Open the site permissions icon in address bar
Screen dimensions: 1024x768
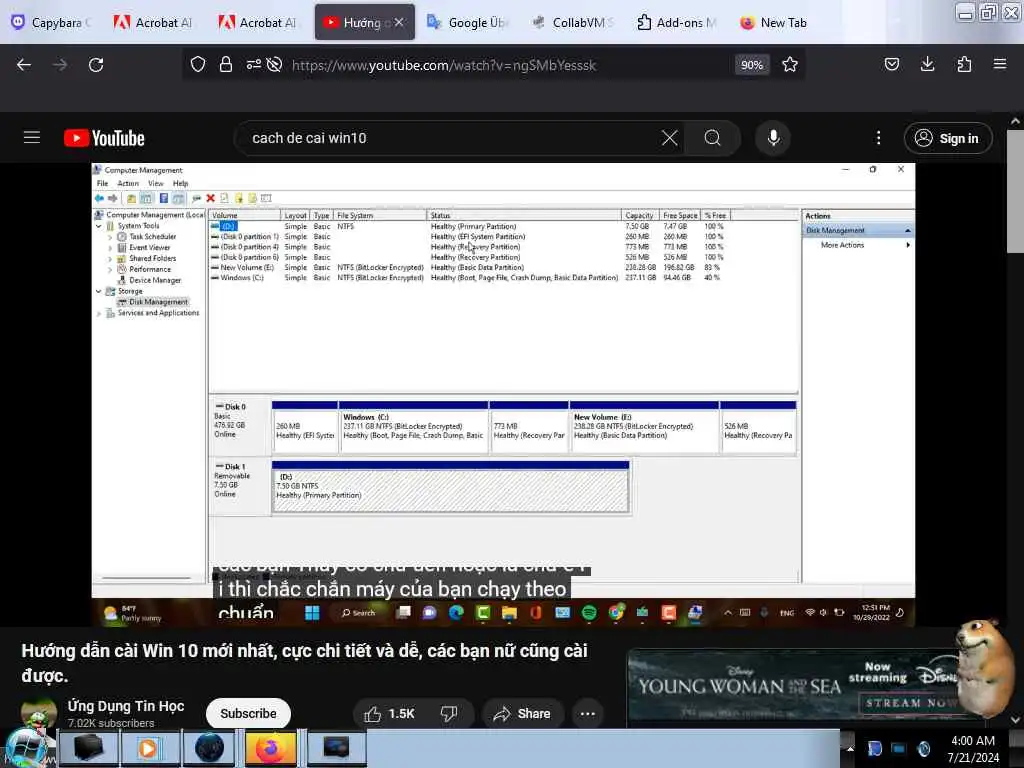pyautogui.click(x=253, y=65)
